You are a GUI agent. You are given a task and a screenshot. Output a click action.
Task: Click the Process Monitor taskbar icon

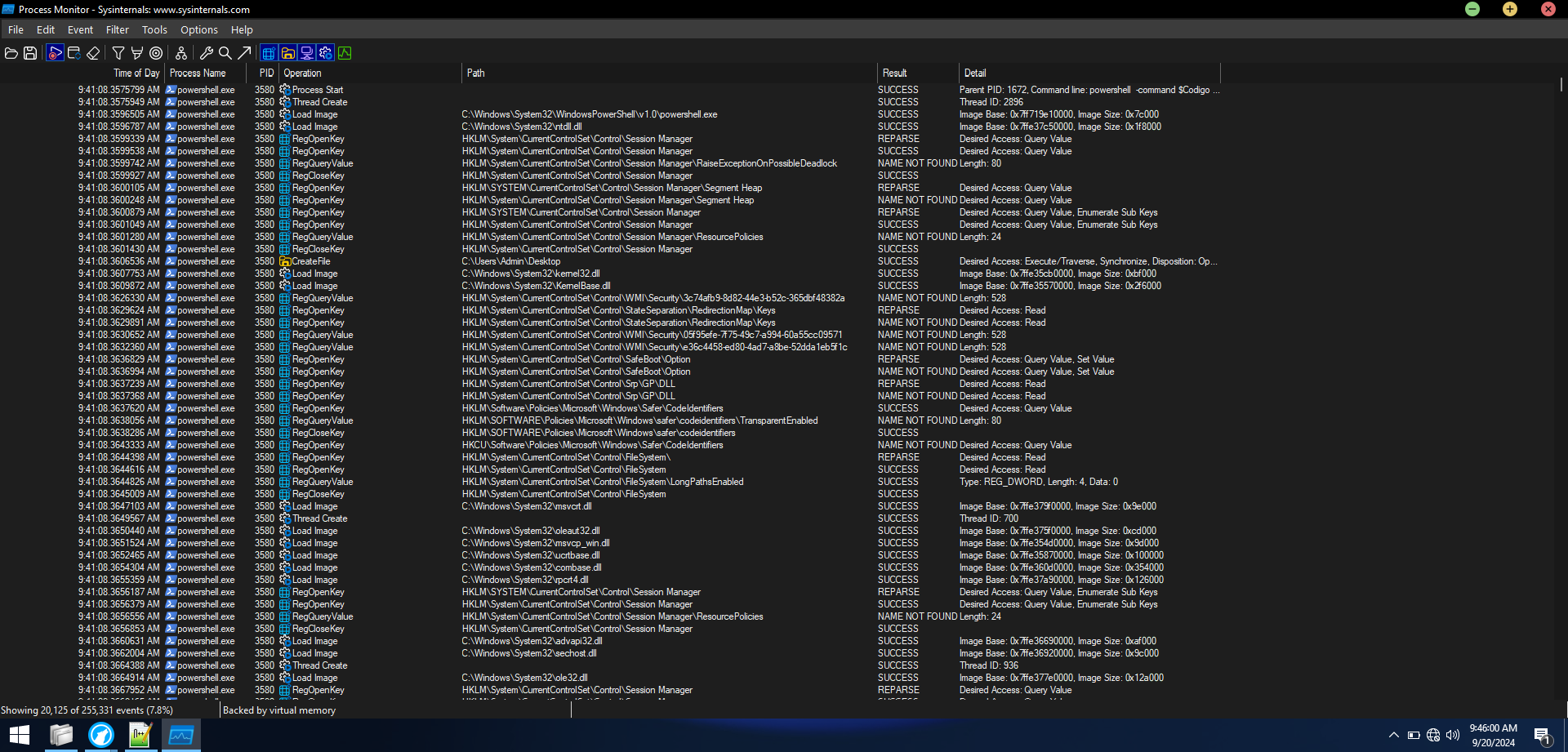point(180,735)
